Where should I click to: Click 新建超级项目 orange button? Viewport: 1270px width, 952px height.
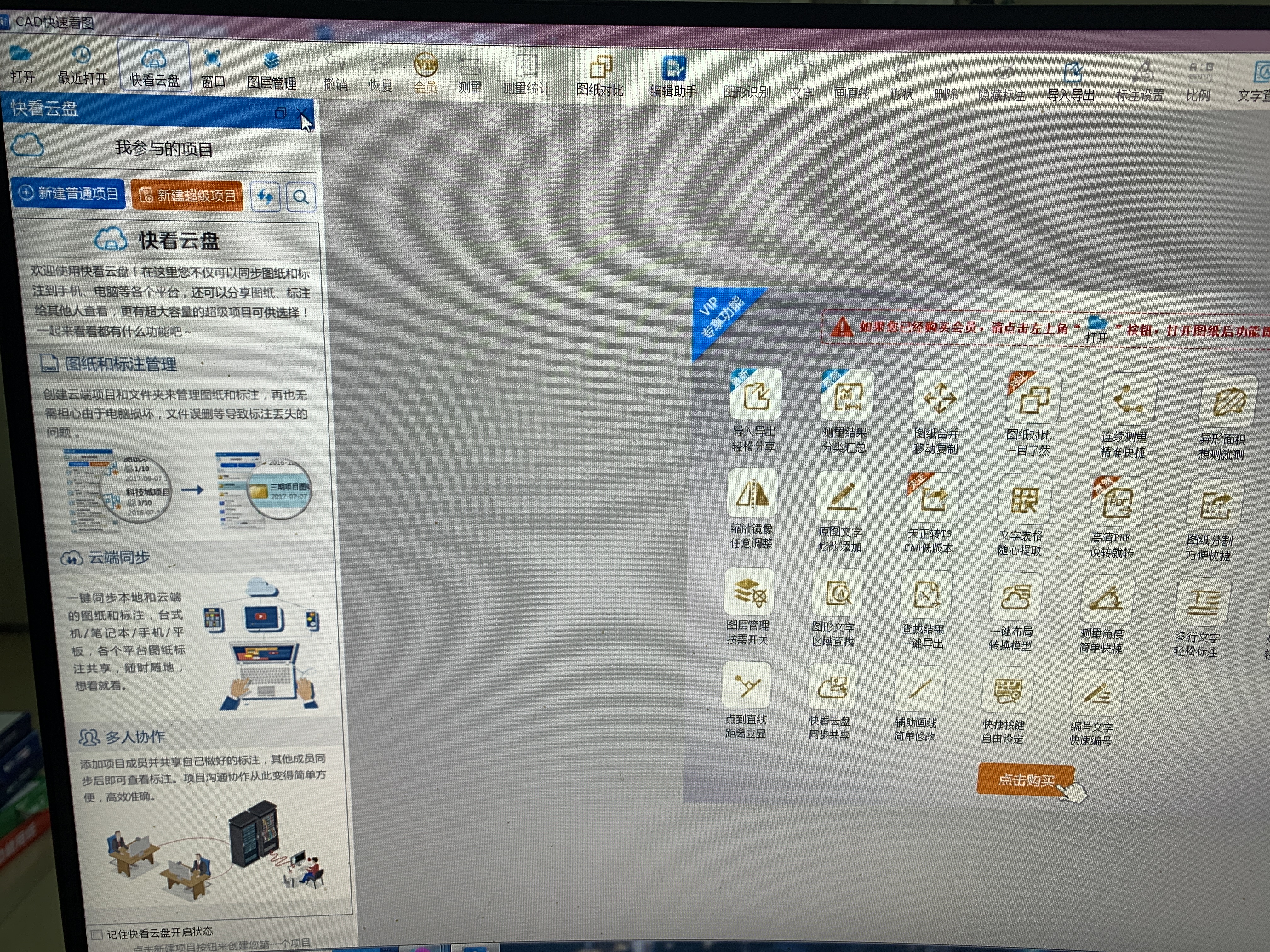pyautogui.click(x=187, y=195)
